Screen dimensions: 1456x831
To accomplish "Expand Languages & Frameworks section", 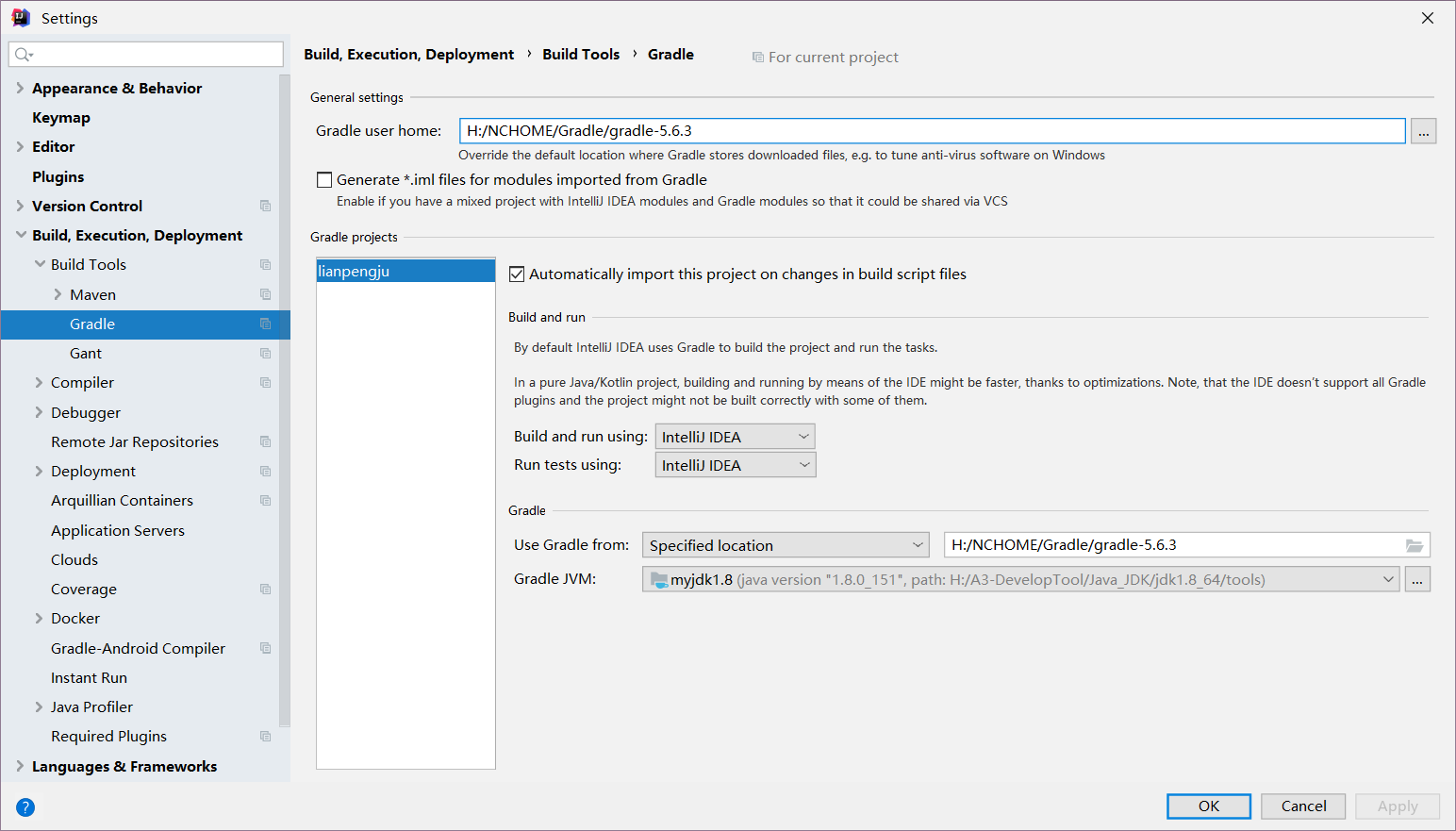I will [20, 766].
